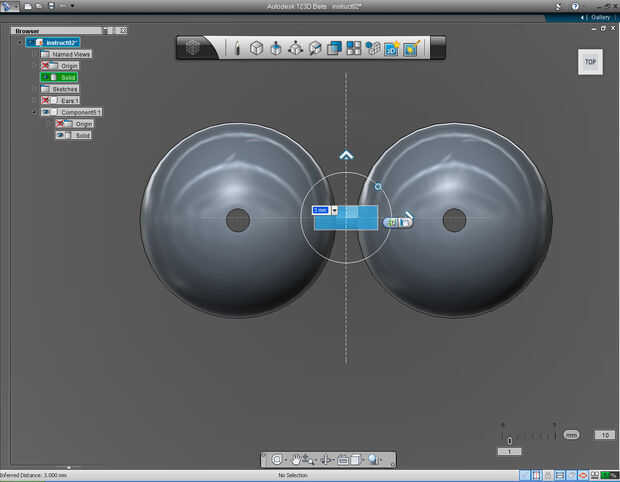
Task: Click the Browser panel pin icon
Action: (x=106, y=30)
